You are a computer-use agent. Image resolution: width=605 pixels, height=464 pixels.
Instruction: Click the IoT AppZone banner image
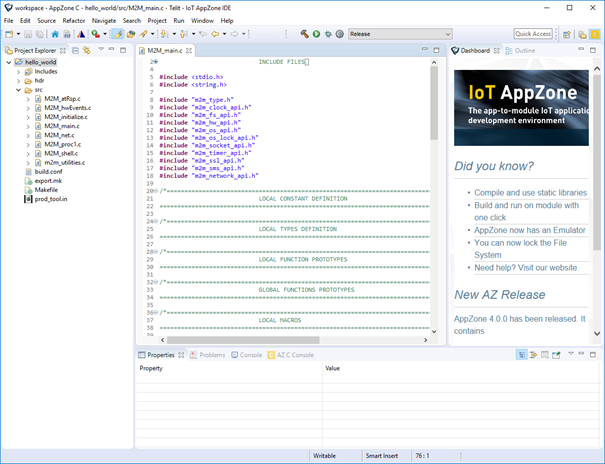point(521,108)
